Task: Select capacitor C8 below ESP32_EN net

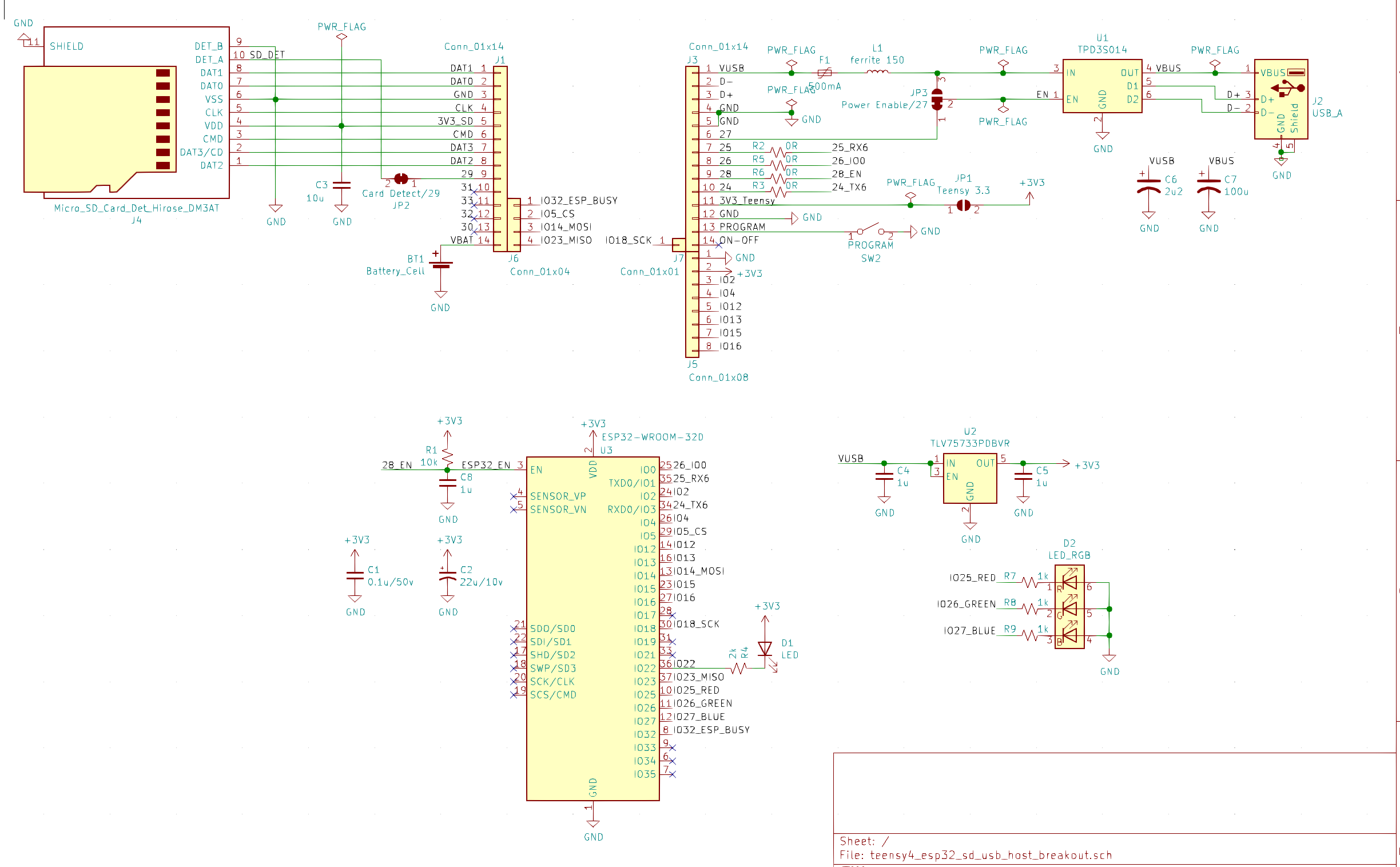Action: [447, 483]
